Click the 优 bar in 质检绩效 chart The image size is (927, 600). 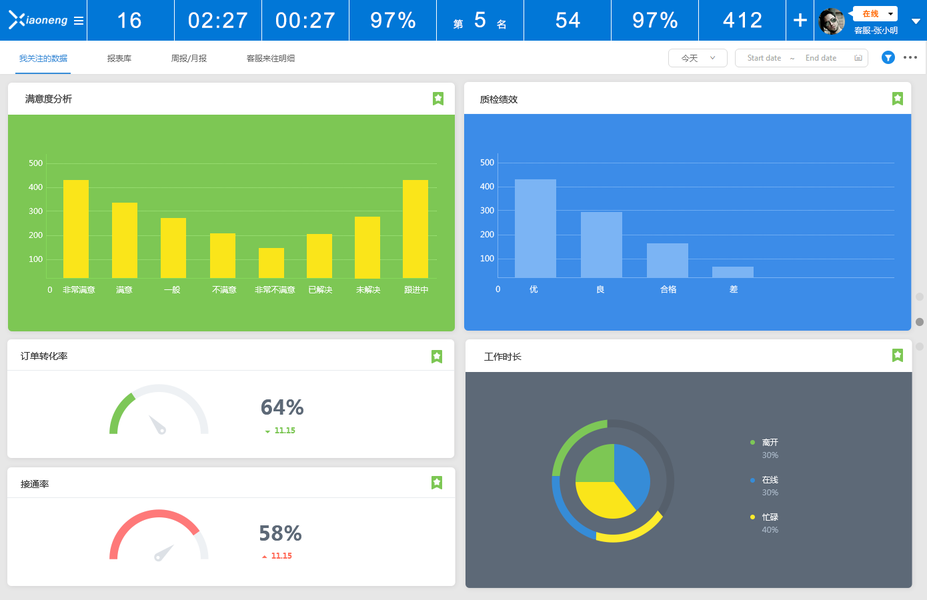[x=535, y=228]
